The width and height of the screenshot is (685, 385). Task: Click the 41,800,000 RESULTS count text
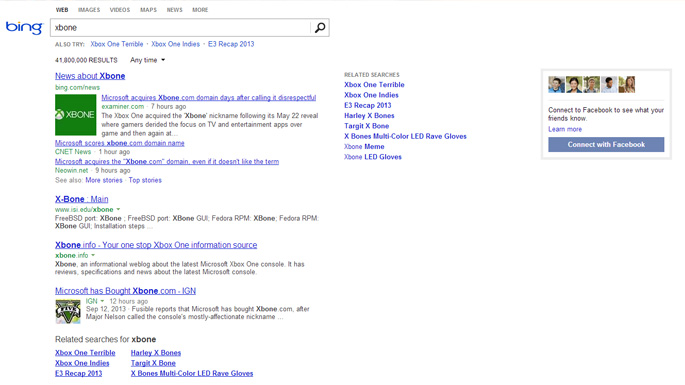pyautogui.click(x=86, y=60)
